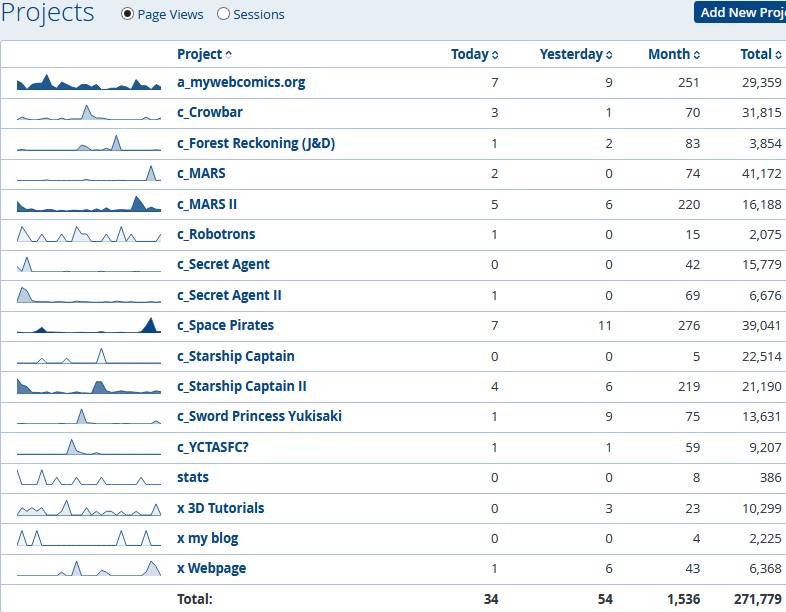786x612 pixels.
Task: Click the x Webpage sparkline chart
Action: (x=89, y=568)
